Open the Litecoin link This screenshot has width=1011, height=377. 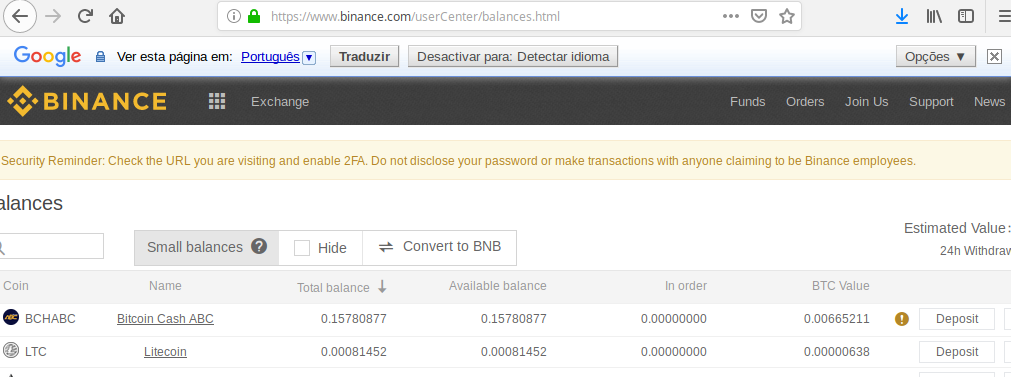click(x=165, y=352)
